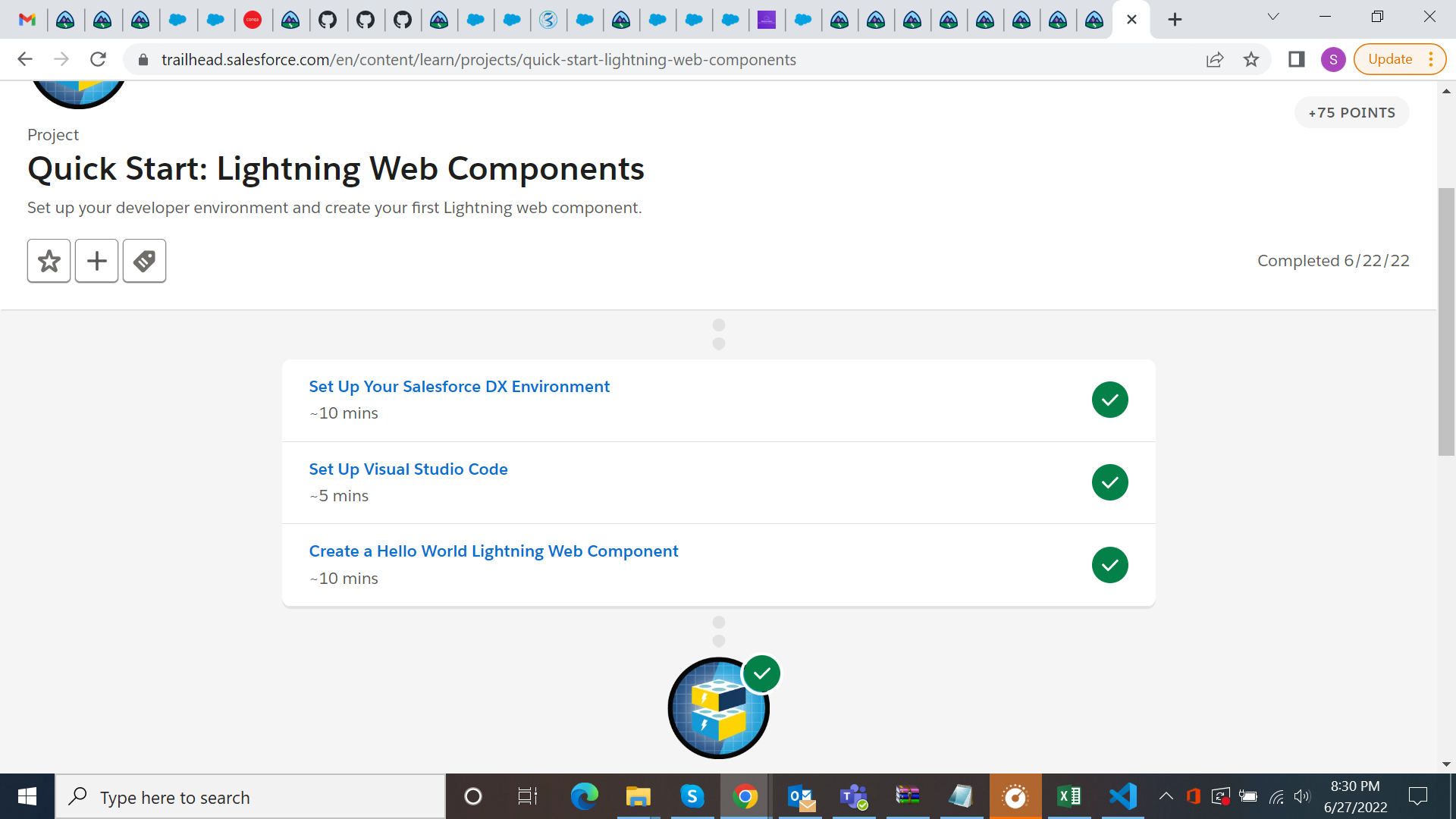Open Microsoft Teams from the taskbar
The width and height of the screenshot is (1456, 819).
[x=854, y=796]
